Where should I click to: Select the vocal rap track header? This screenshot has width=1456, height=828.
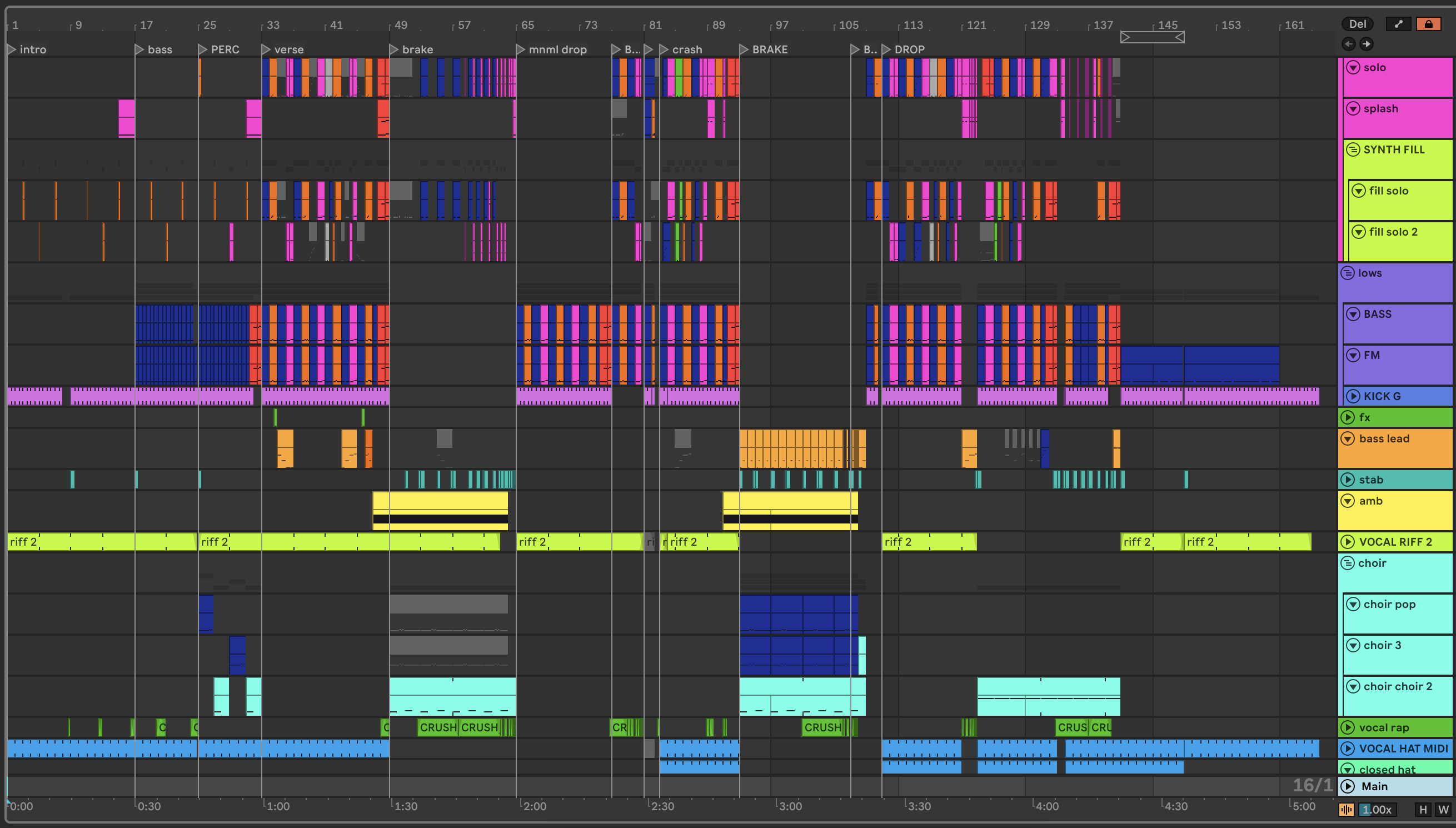(1384, 727)
